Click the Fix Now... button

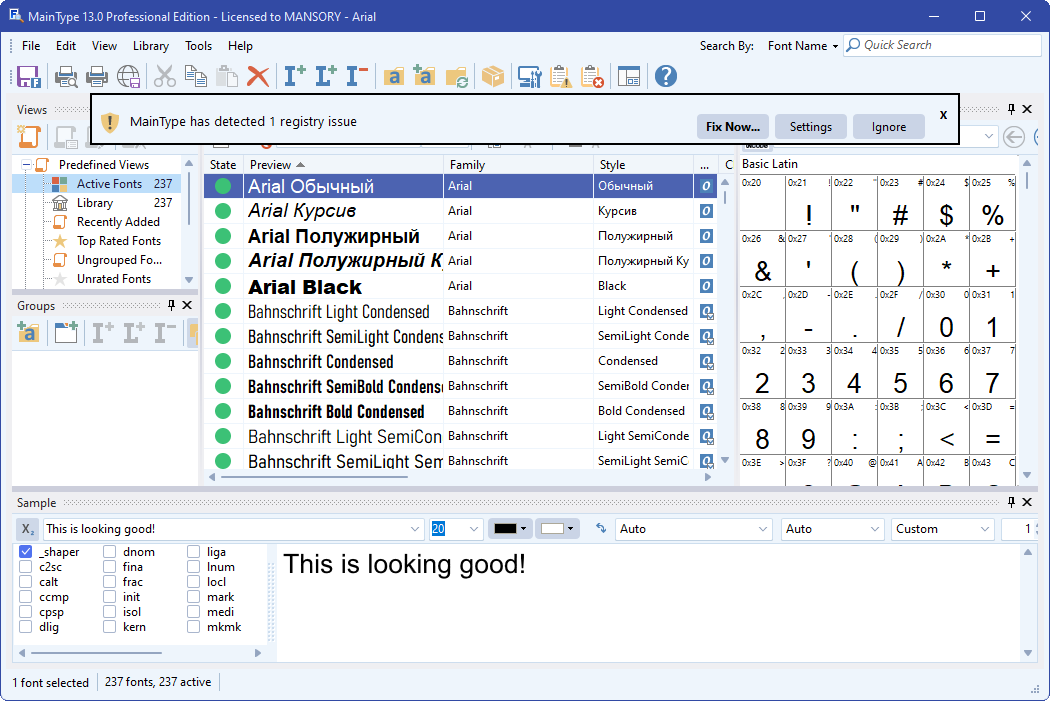click(733, 127)
